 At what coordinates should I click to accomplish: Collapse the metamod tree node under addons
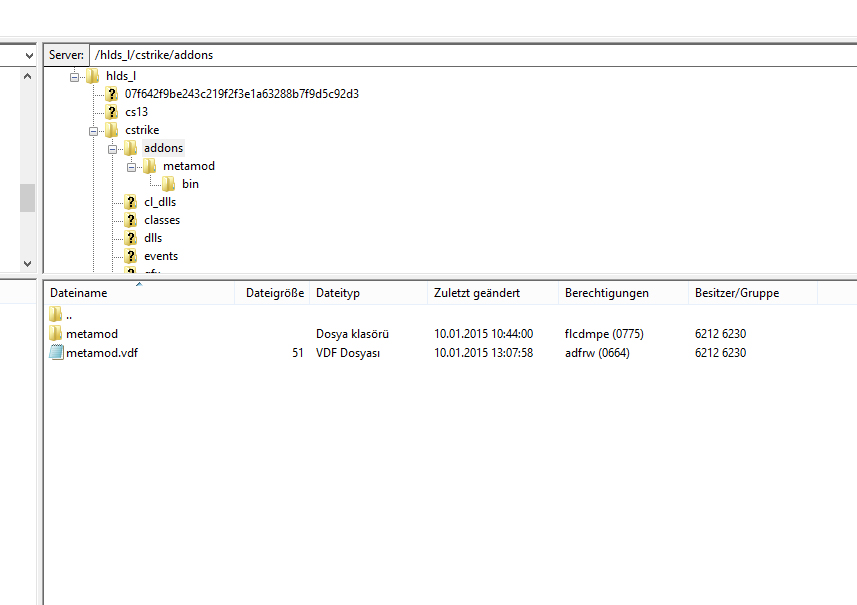[132, 166]
